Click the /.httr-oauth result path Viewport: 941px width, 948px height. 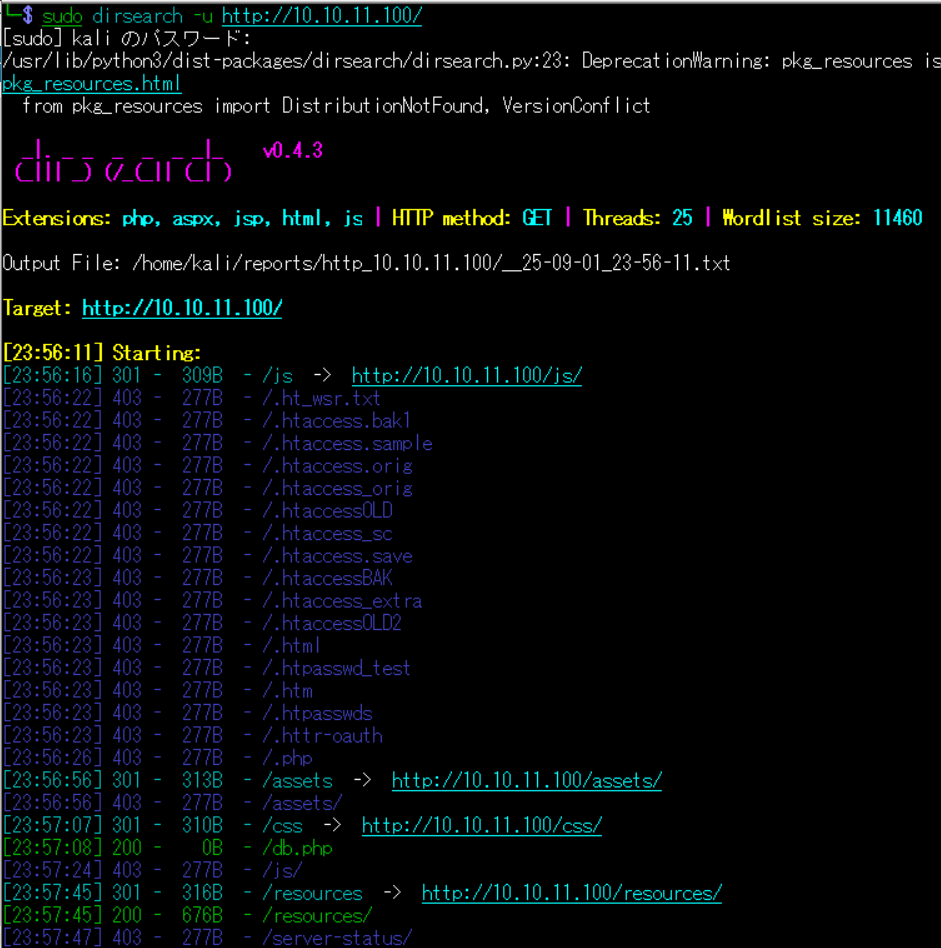click(322, 736)
